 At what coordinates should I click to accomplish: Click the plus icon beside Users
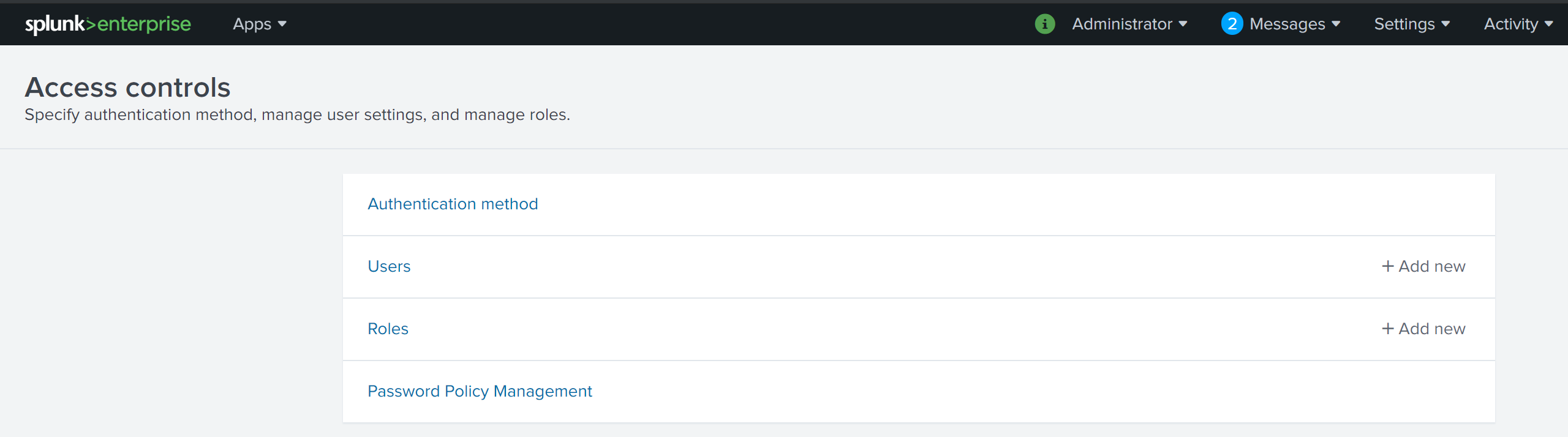point(1387,266)
